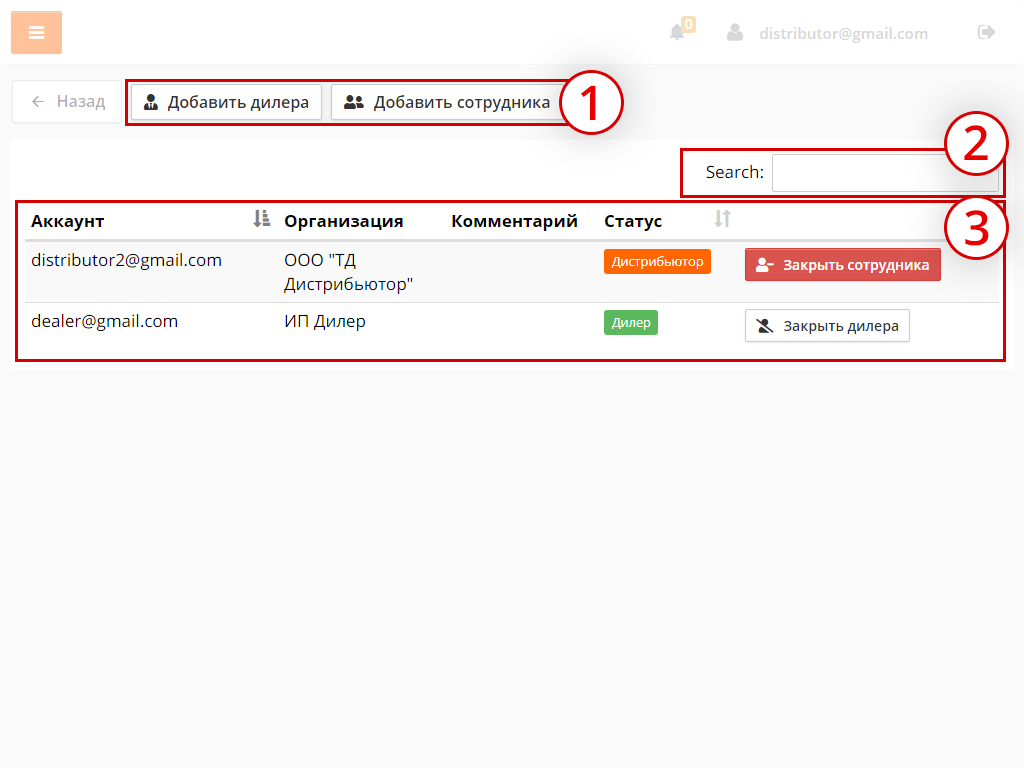Go back with the Назад button

click(x=67, y=102)
